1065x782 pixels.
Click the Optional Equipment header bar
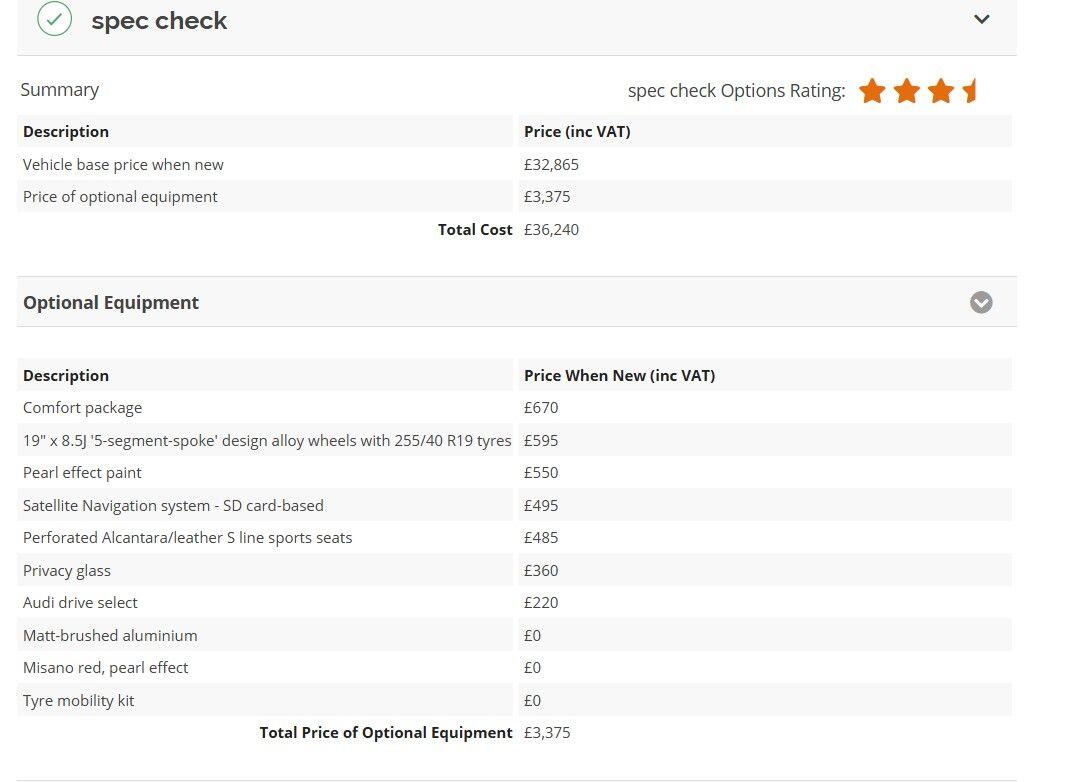tap(517, 302)
